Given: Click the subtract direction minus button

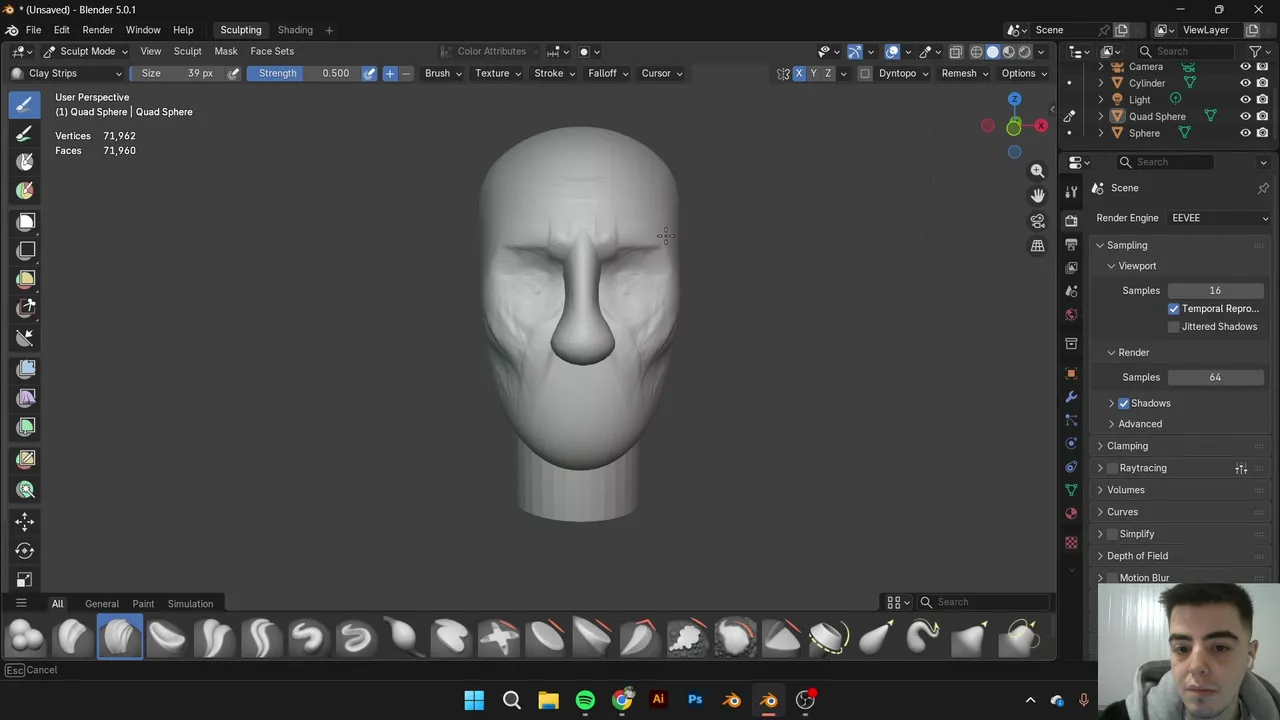Looking at the screenshot, I should pyautogui.click(x=406, y=73).
